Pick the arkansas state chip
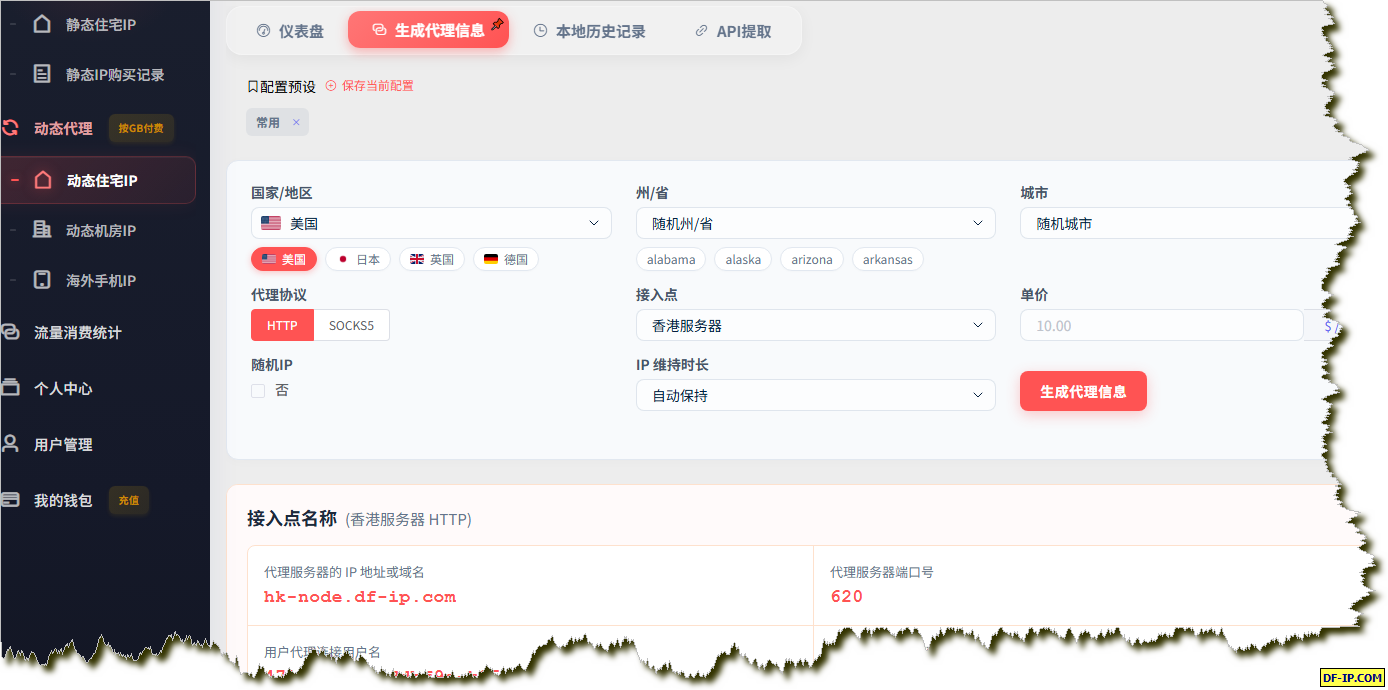This screenshot has width=1388, height=690. pyautogui.click(x=888, y=259)
